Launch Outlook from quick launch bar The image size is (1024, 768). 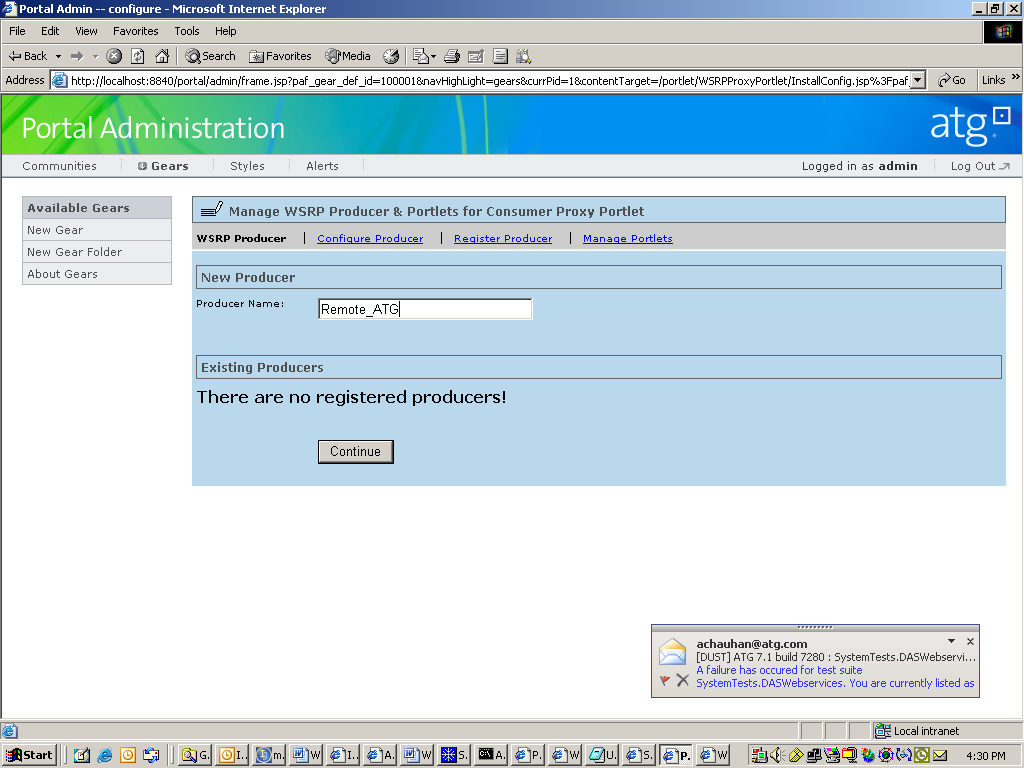(x=128, y=755)
